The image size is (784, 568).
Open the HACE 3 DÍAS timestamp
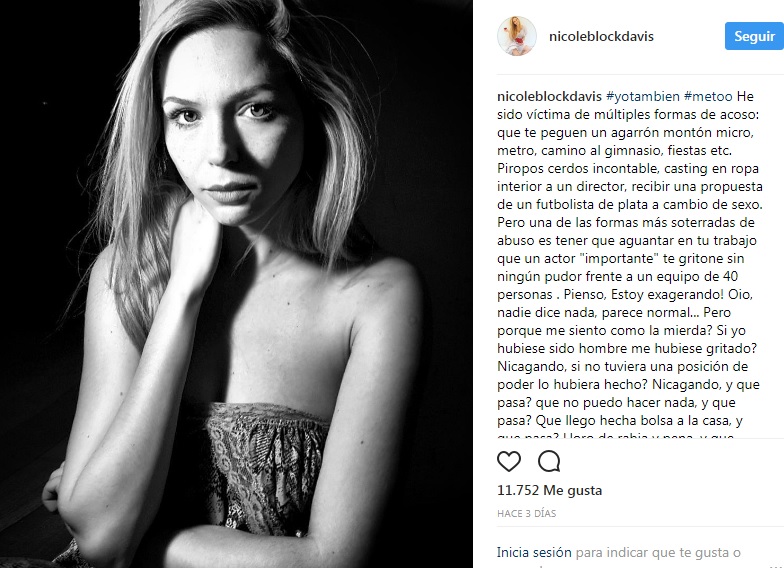pos(526,514)
